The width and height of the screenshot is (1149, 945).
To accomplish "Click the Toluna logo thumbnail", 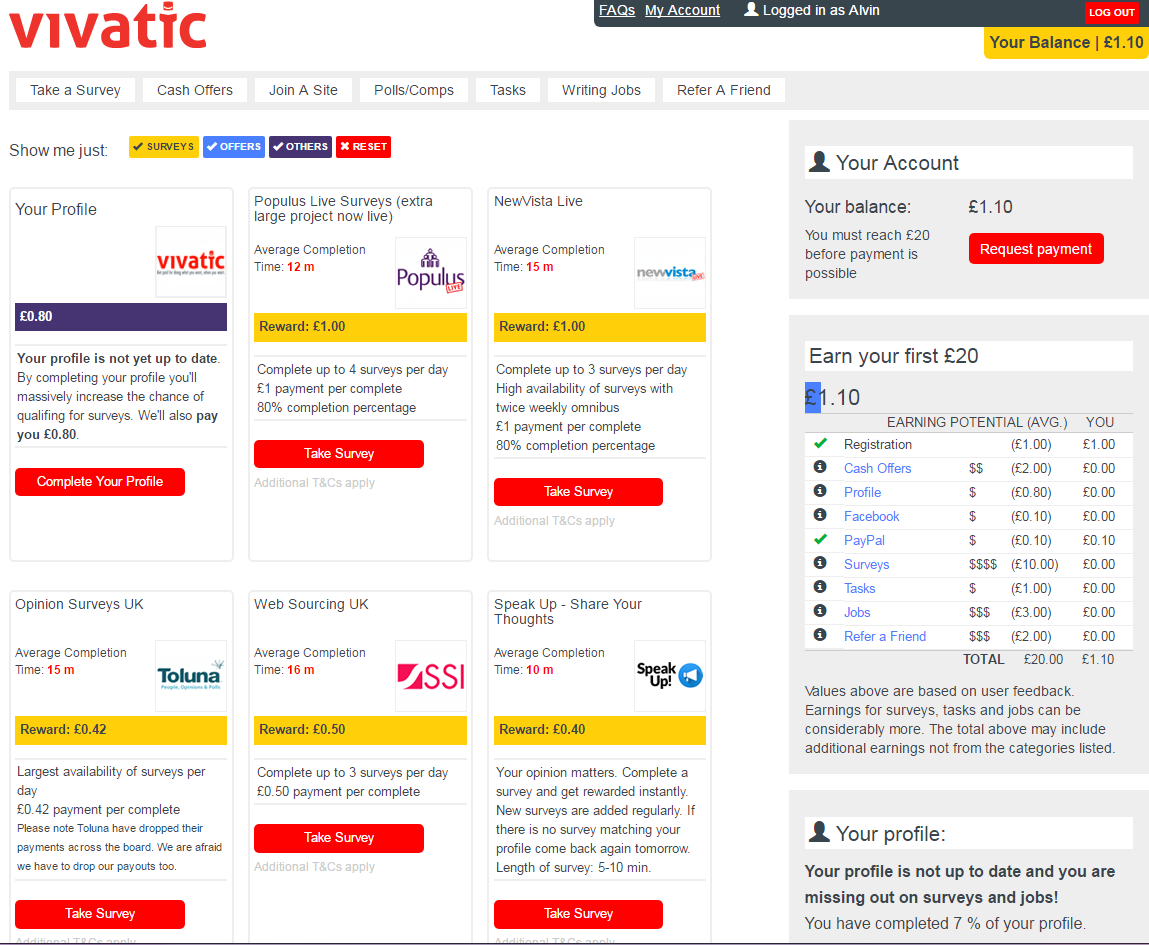I will [x=191, y=675].
